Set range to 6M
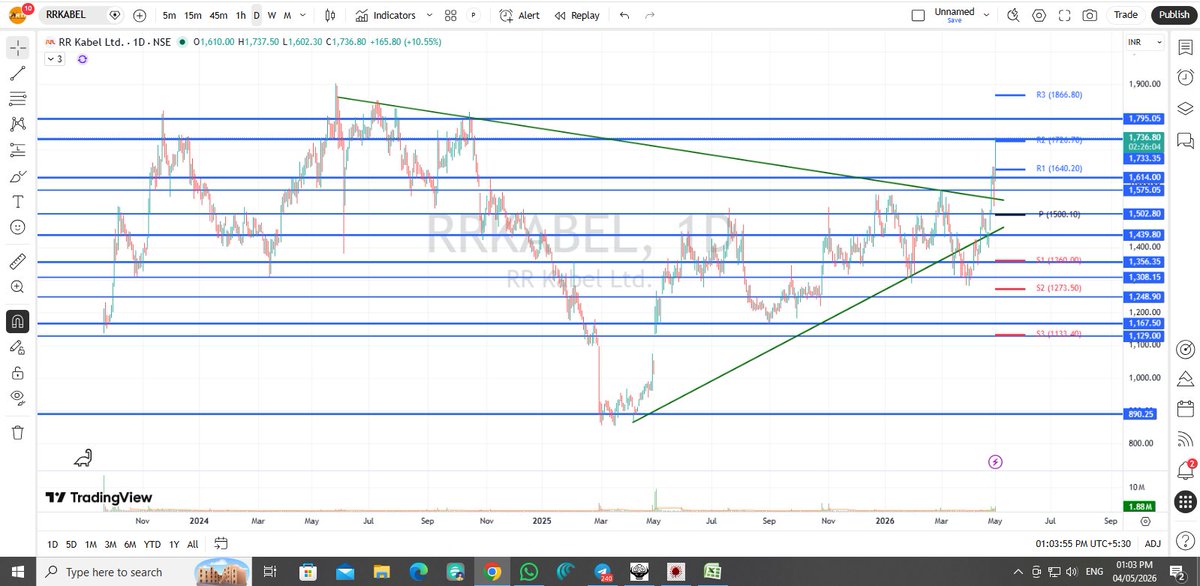Viewport: 1200px width, 586px height. (x=130, y=544)
